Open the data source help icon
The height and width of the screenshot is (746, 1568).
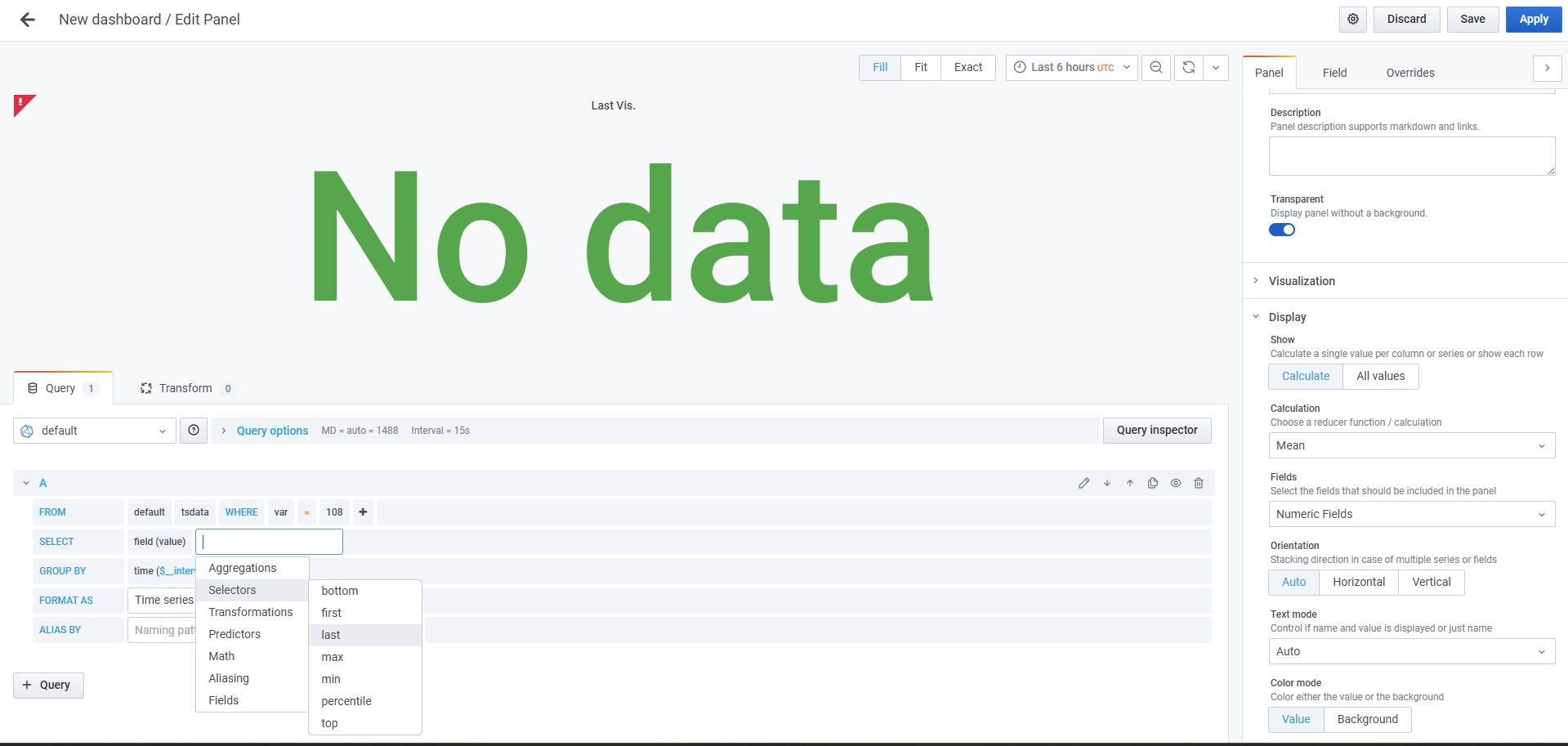click(x=194, y=431)
